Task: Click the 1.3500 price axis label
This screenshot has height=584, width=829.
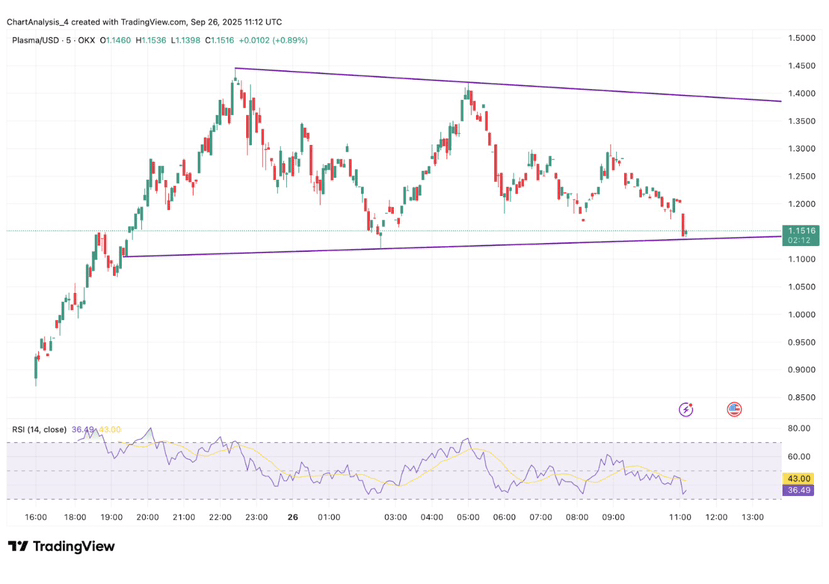Action: click(801, 121)
